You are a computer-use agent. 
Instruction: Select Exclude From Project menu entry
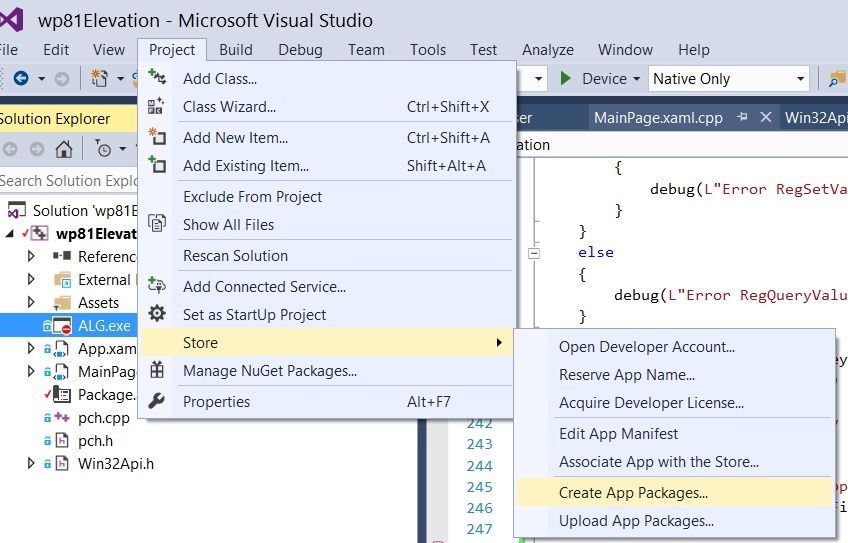click(326, 197)
